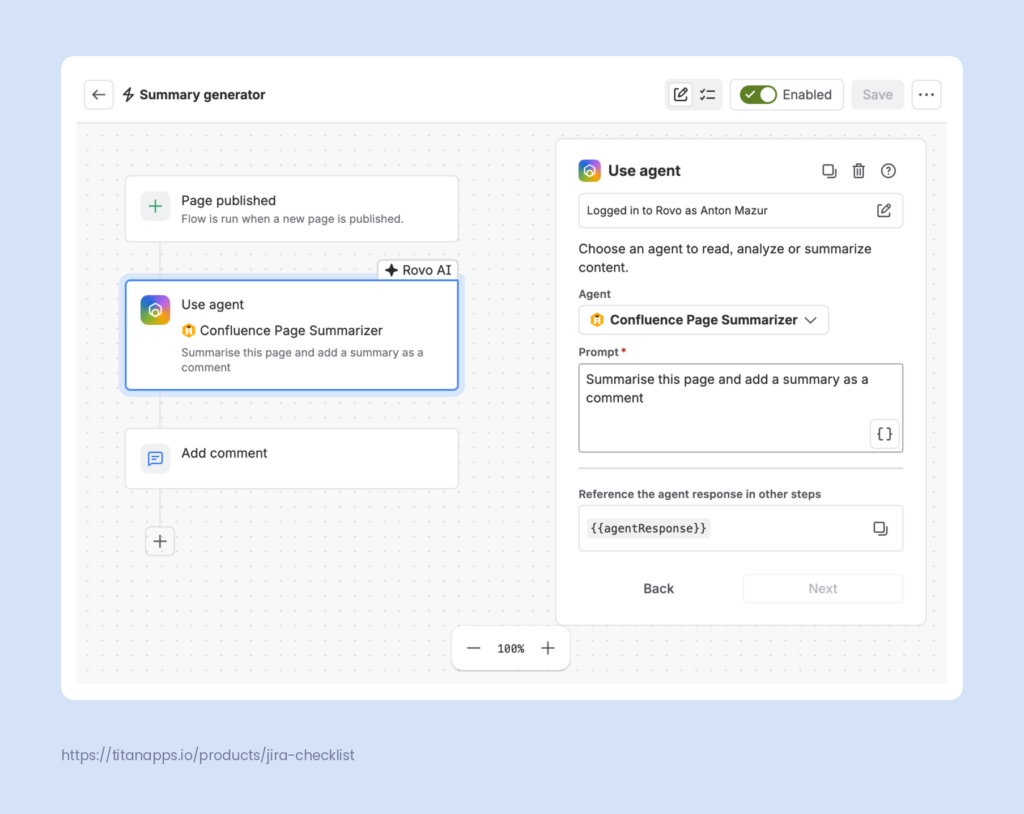Click the Back button
Image resolution: width=1024 pixels, height=814 pixels.
point(658,589)
